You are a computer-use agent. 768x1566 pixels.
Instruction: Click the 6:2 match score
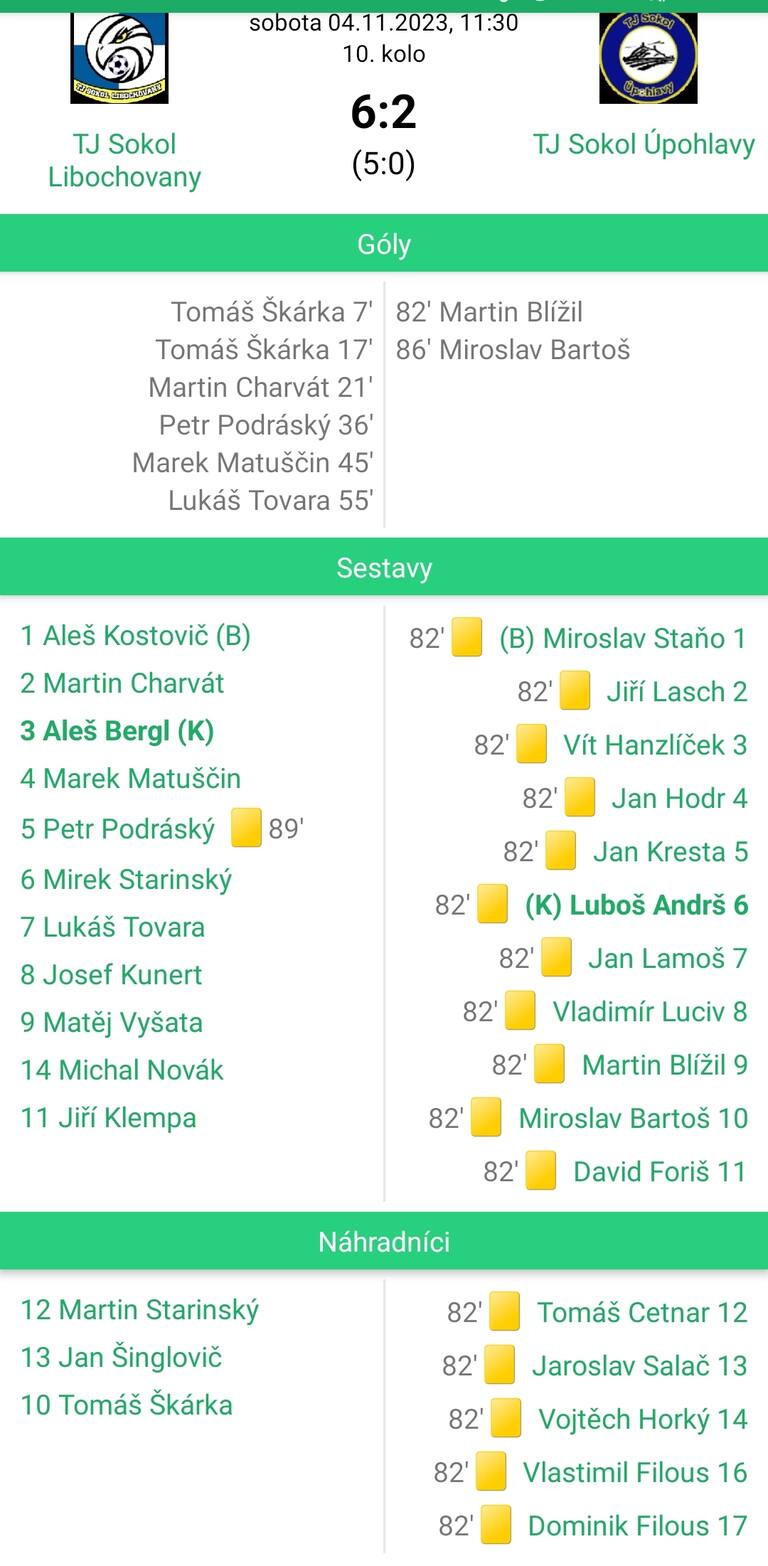click(x=383, y=112)
